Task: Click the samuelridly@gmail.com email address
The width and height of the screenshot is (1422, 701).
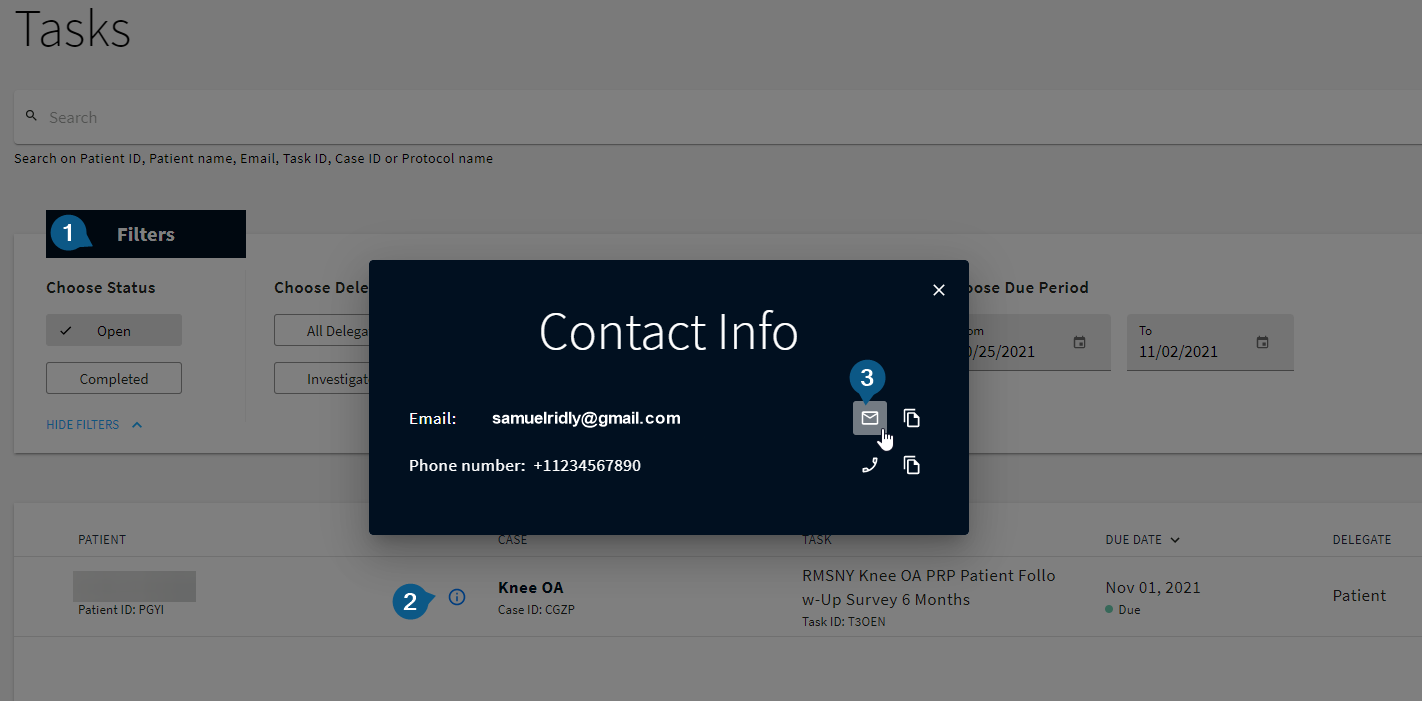Action: (x=586, y=418)
